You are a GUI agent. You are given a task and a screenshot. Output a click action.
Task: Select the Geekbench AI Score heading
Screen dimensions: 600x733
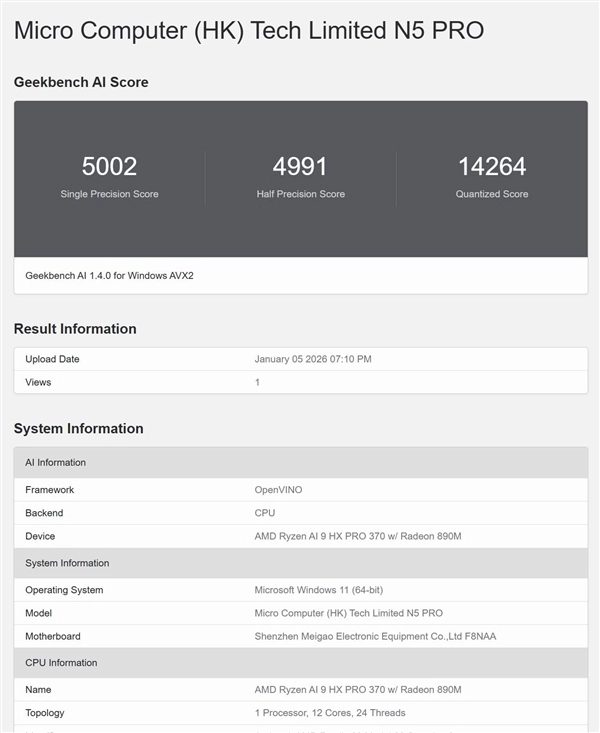click(81, 82)
